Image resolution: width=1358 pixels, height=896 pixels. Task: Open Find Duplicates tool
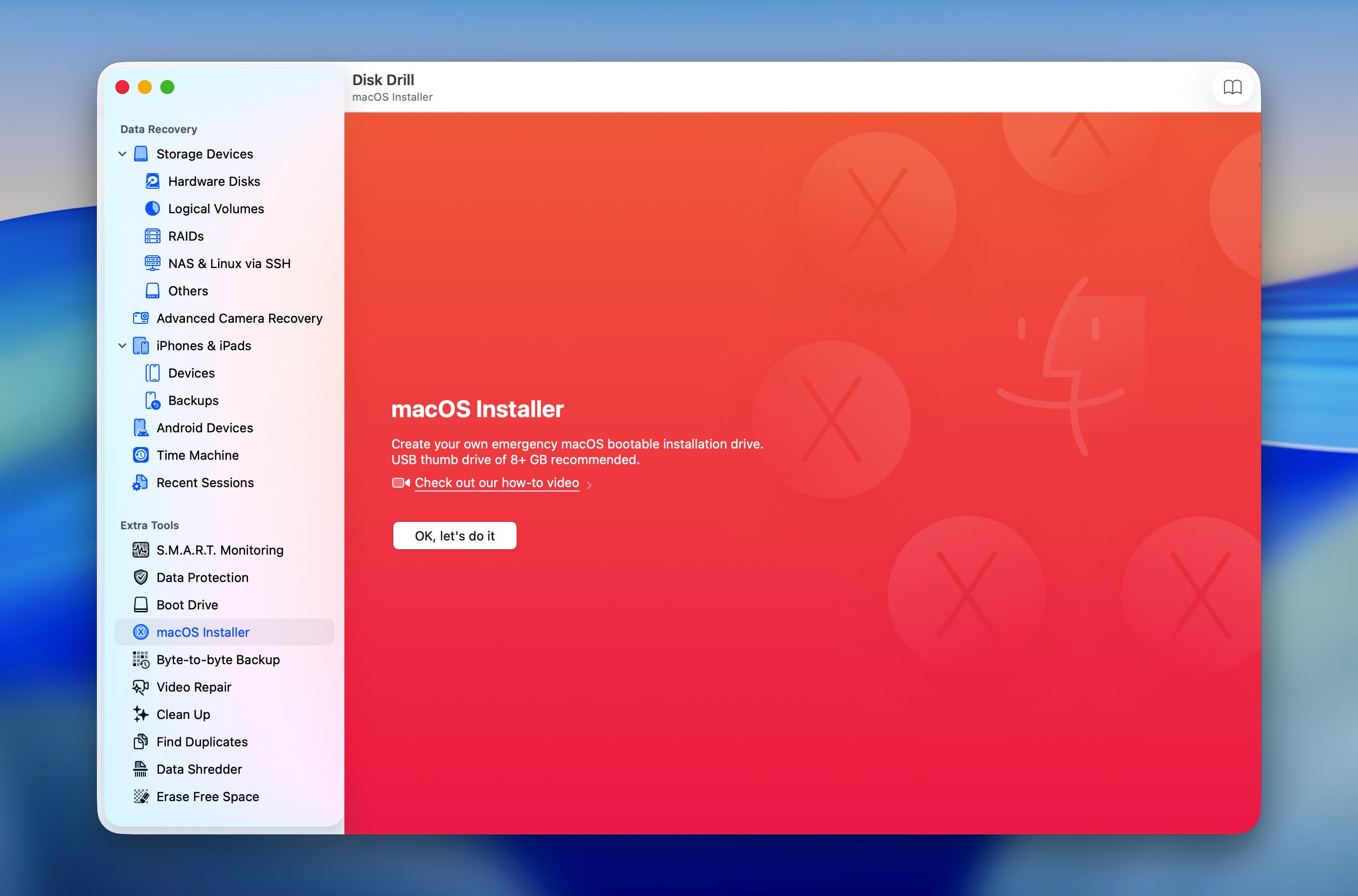click(x=225, y=742)
